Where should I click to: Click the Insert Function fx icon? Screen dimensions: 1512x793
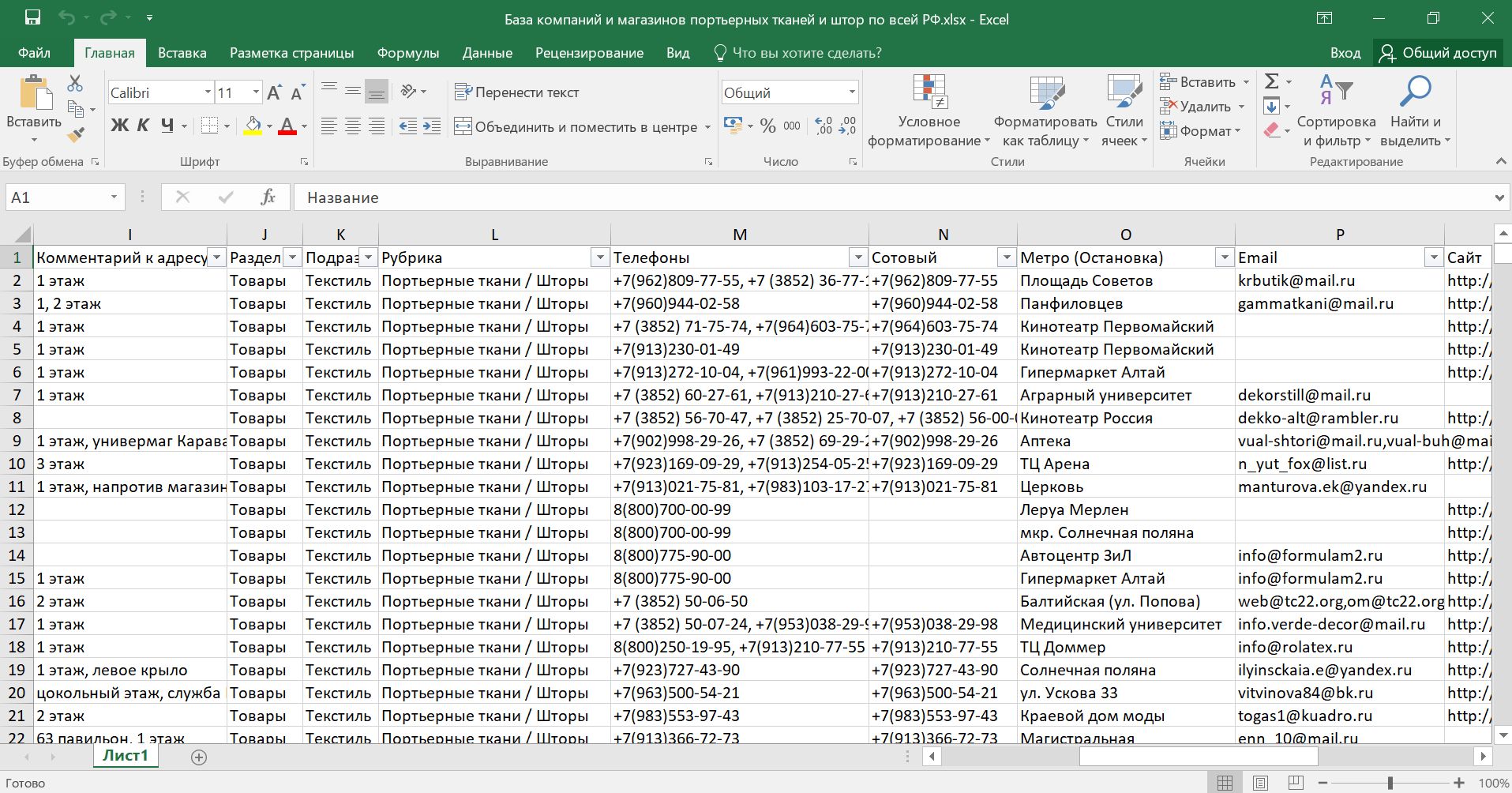point(268,197)
